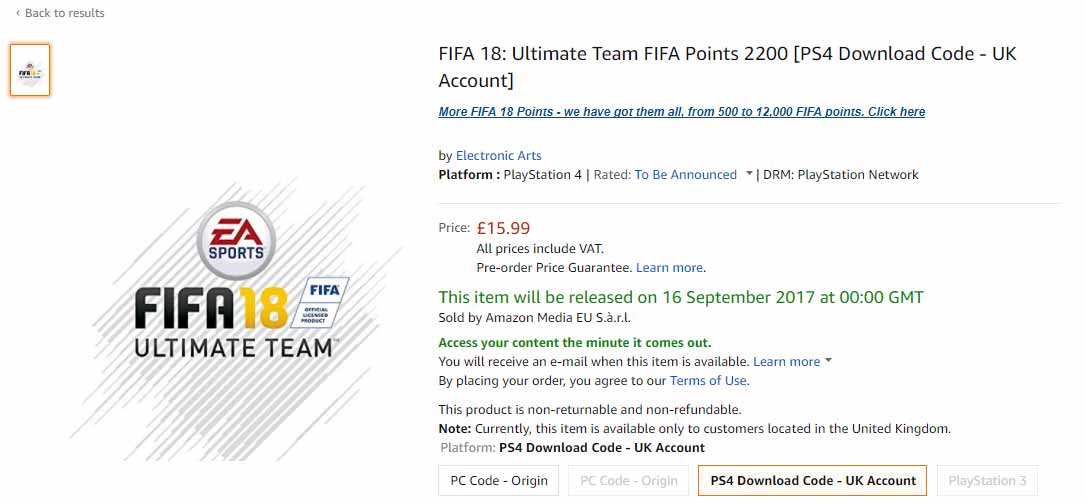This screenshot has height=503, width=1086.
Task: Click the FIFA official licensed product badge
Action: (x=323, y=302)
